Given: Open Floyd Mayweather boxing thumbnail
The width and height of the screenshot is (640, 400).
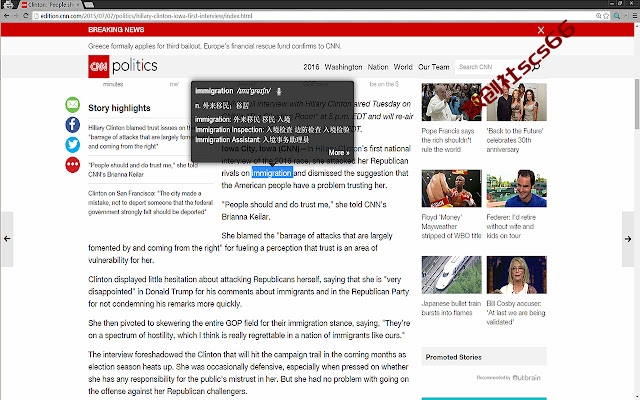Looking at the screenshot, I should [x=451, y=189].
